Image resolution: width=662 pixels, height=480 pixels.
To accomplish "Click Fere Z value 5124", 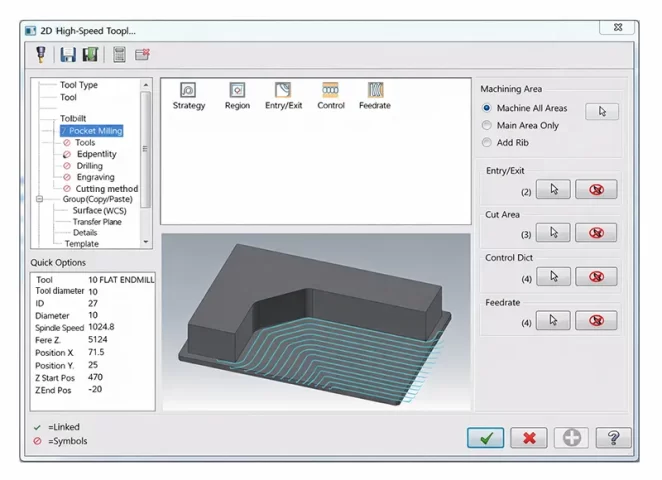I will (x=98, y=339).
